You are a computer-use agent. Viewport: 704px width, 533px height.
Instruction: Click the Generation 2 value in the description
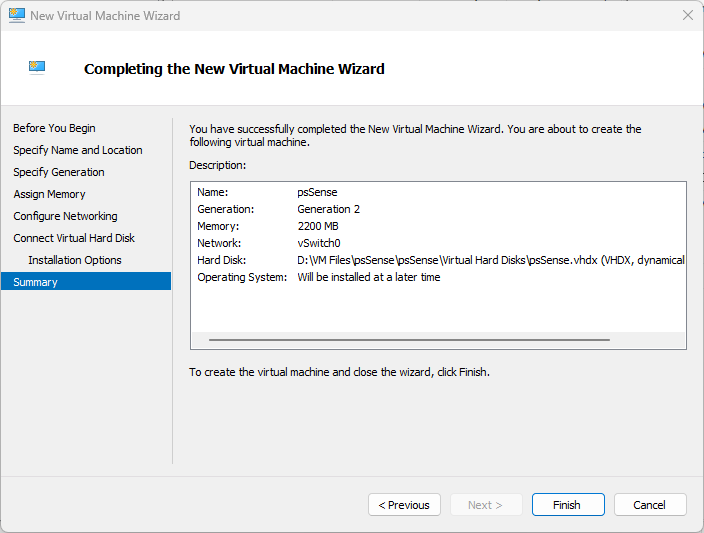[328, 209]
